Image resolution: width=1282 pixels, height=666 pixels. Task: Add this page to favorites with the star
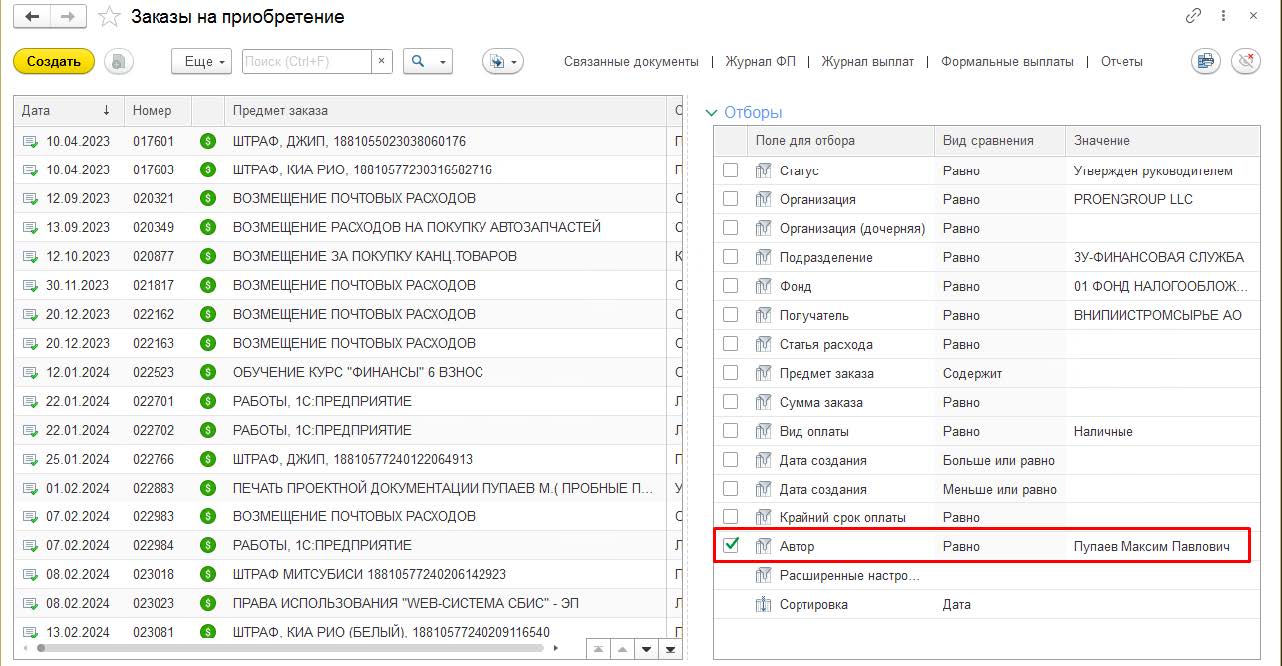(110, 17)
